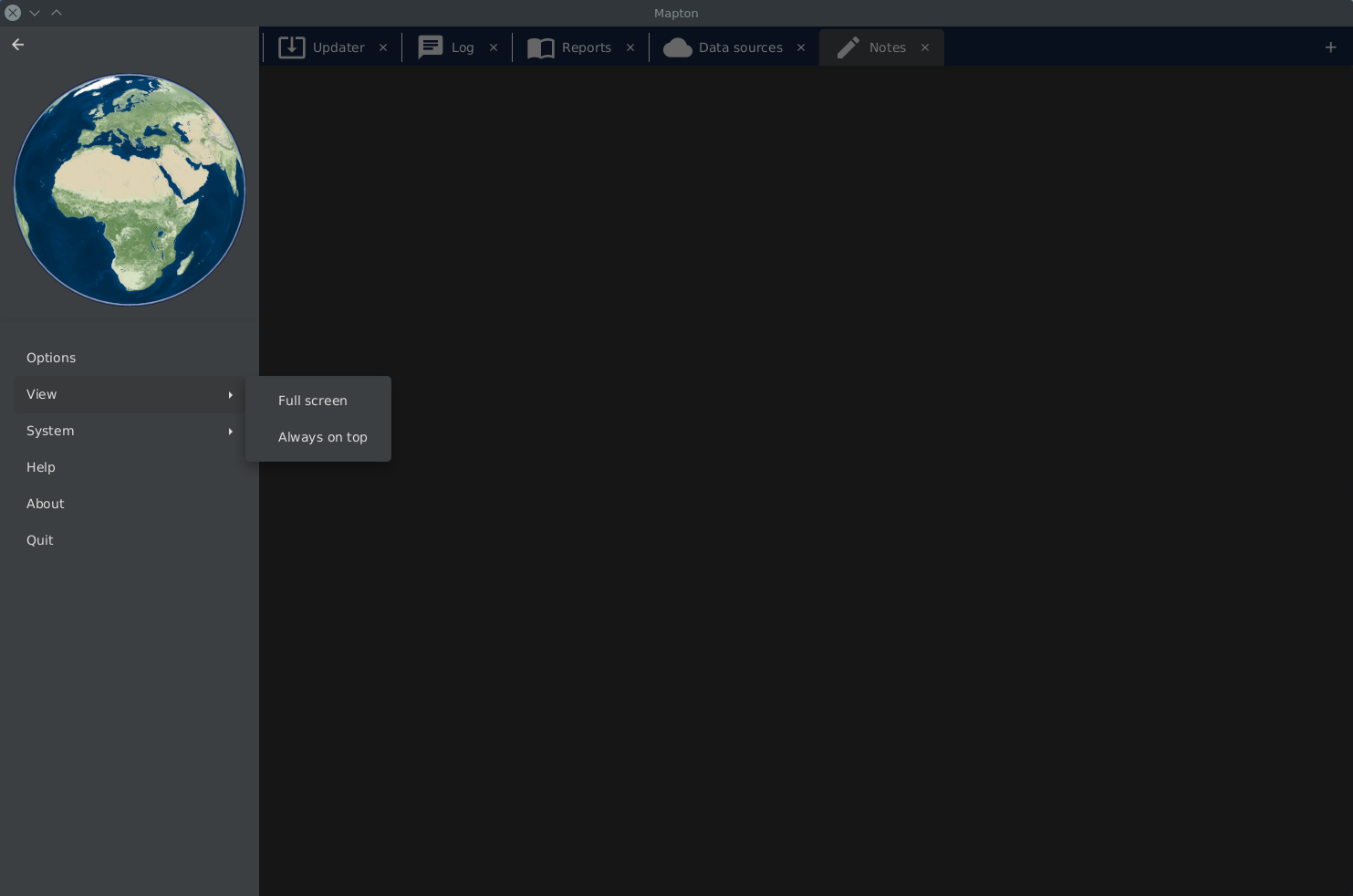Click the Updater tab download icon
The image size is (1353, 896).
pyautogui.click(x=292, y=47)
